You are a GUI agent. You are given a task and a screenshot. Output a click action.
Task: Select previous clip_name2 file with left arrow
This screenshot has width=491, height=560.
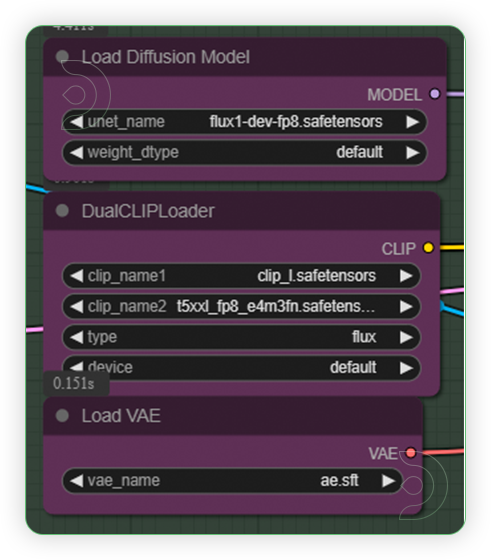tap(76, 307)
